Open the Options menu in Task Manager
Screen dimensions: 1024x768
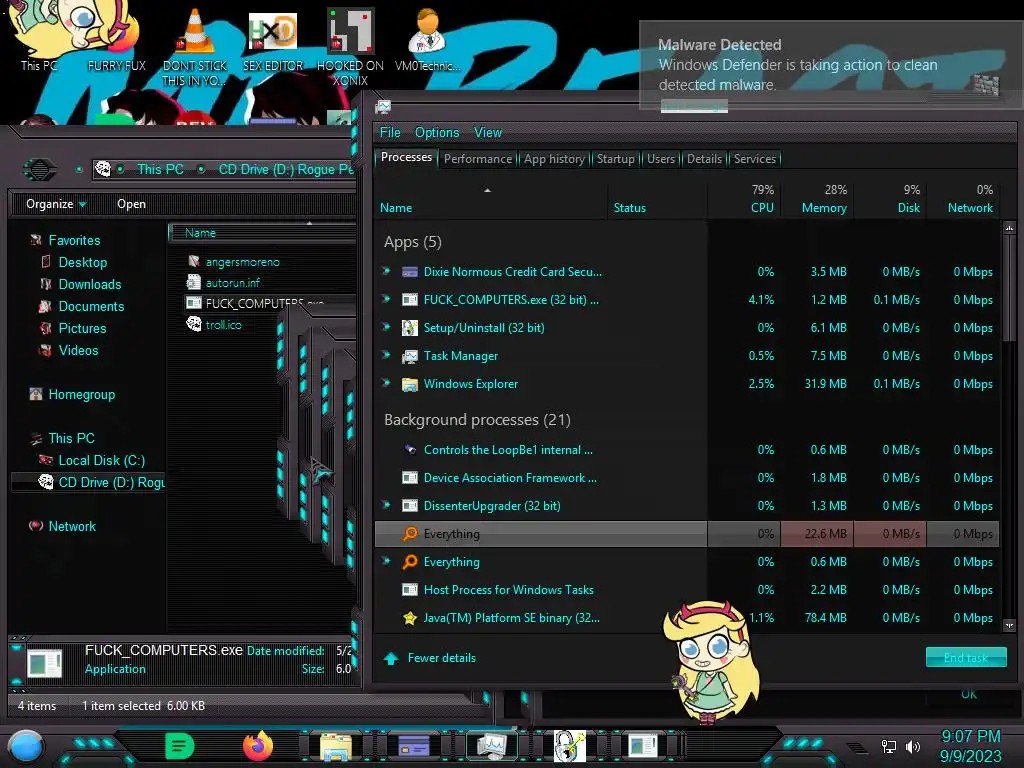click(437, 133)
